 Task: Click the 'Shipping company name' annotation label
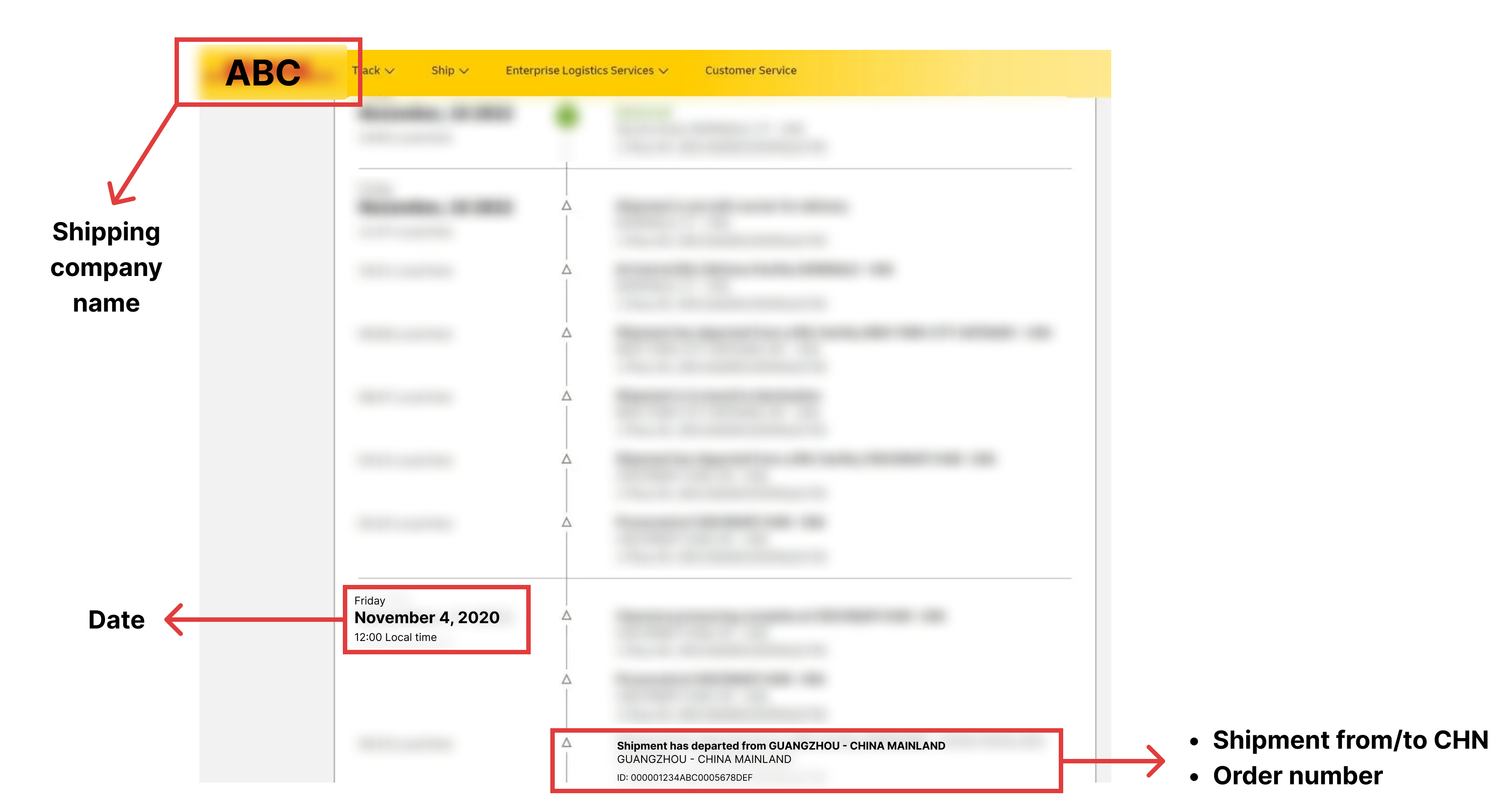point(106,267)
